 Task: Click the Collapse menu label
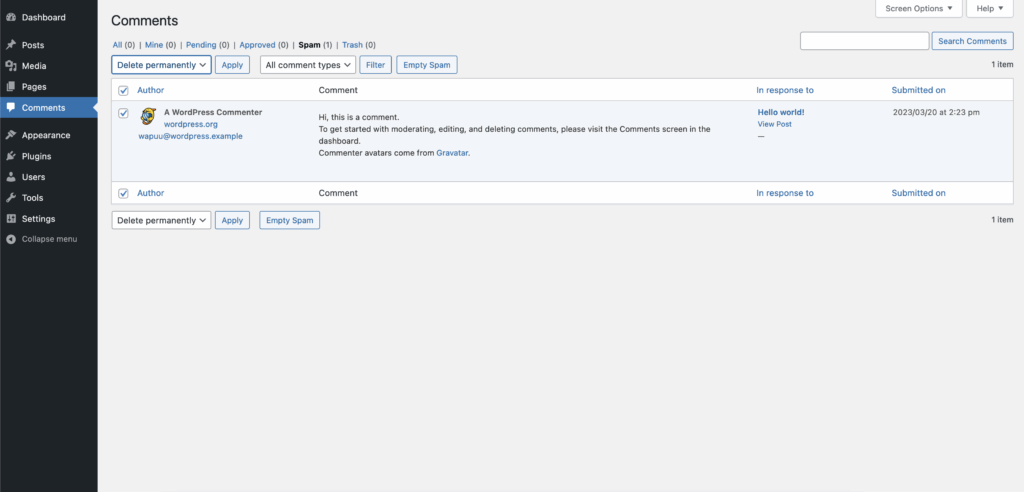(x=50, y=239)
